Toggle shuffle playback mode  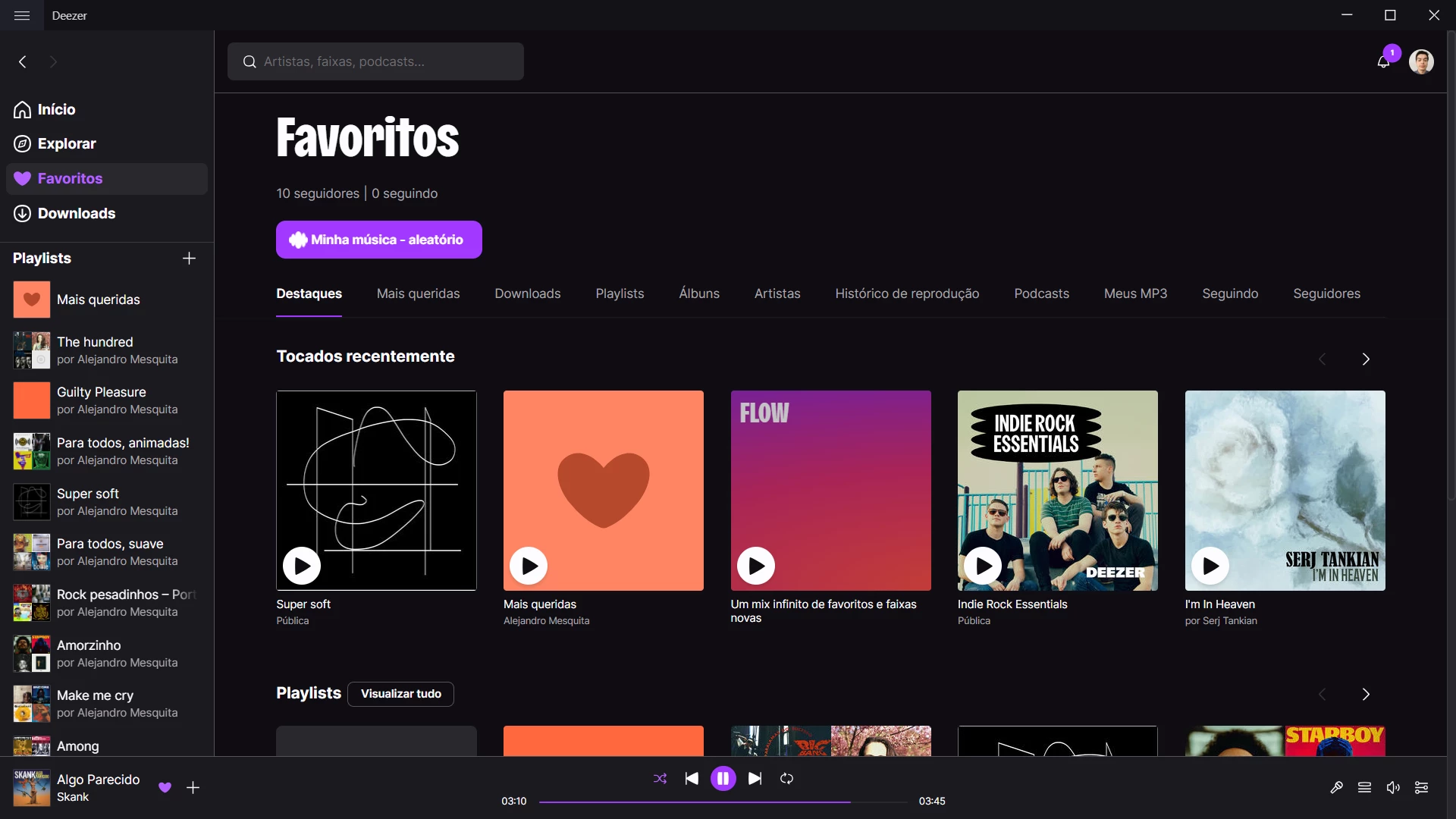pyautogui.click(x=661, y=779)
